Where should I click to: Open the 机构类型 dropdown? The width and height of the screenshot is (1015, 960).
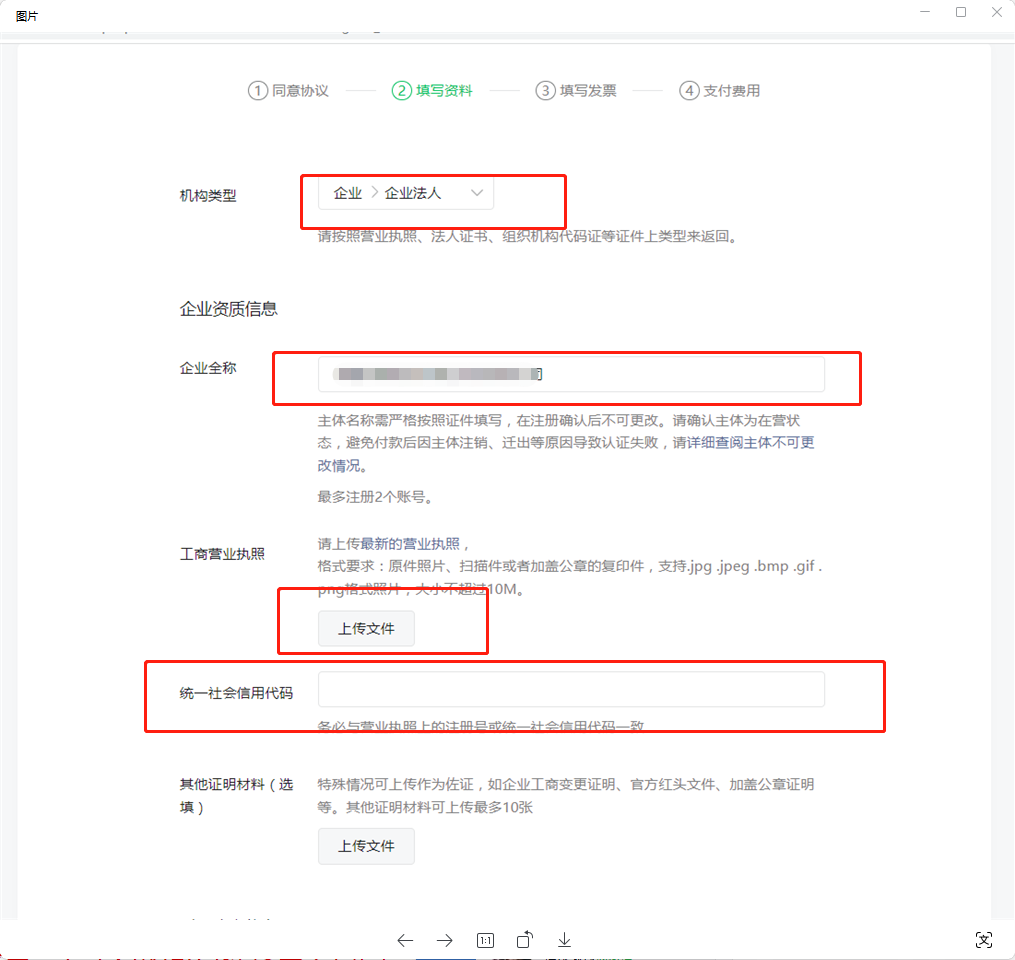405,193
